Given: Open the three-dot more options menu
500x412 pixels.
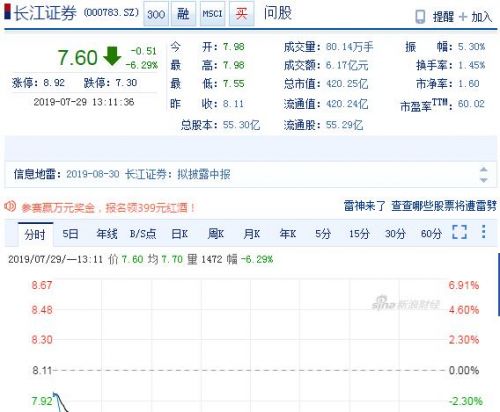Looking at the screenshot, I should click(484, 231).
